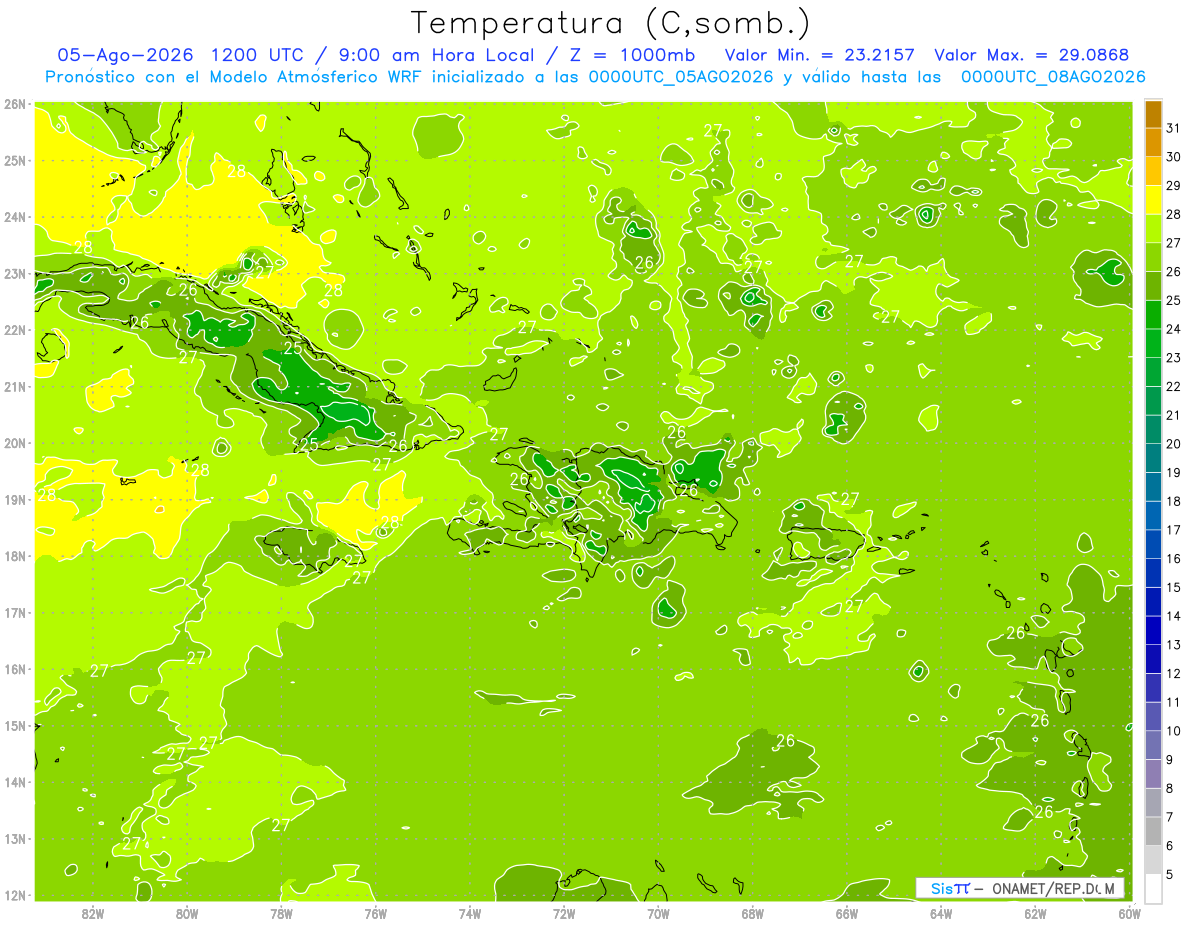This screenshot has height=927, width=1200.
Task: Click the '68W' longitude axis label
Action: point(753,913)
